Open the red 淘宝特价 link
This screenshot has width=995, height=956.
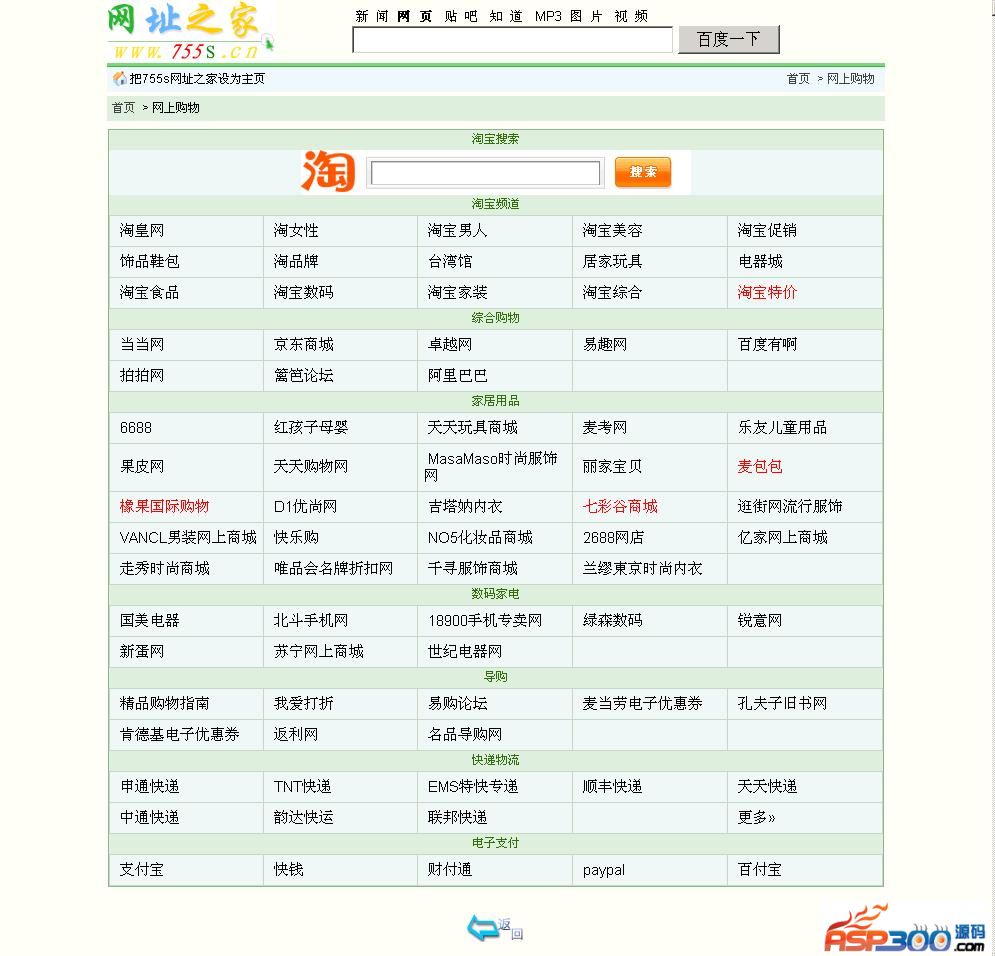[767, 292]
